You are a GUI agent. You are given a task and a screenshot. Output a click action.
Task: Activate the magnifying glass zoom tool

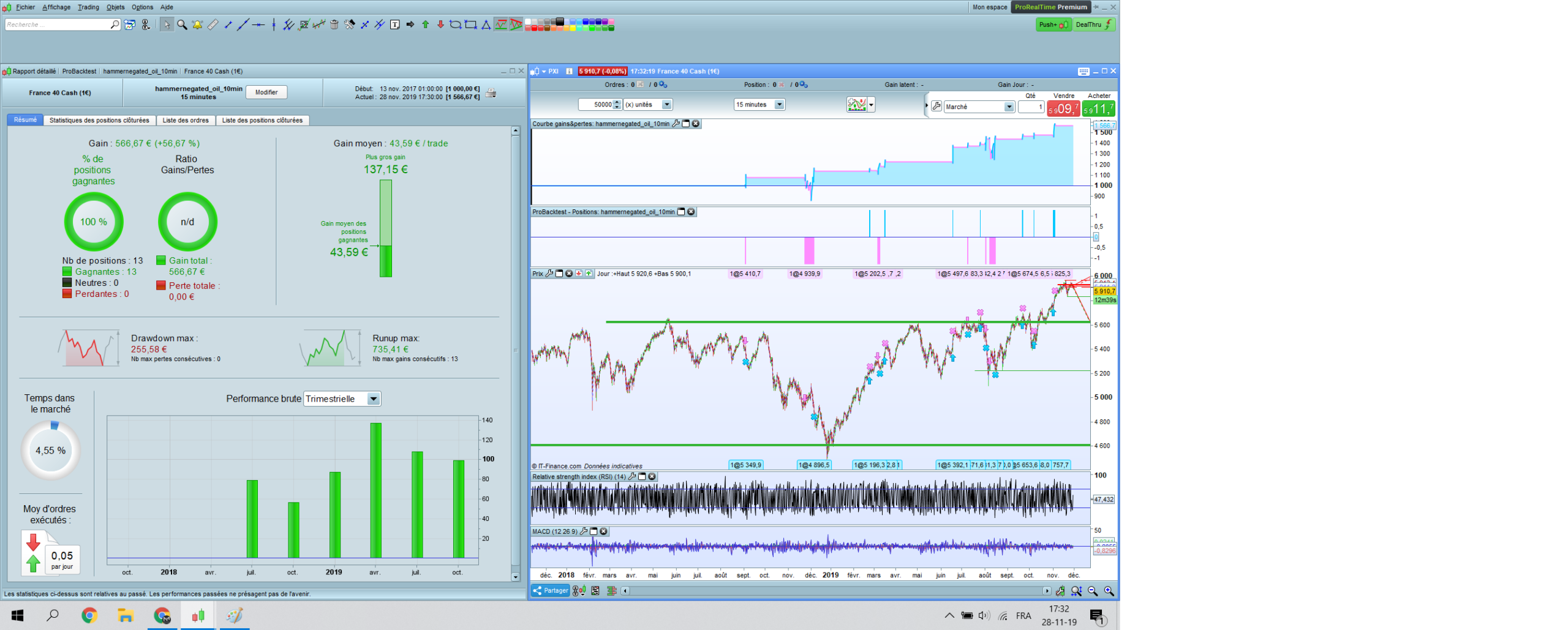point(182,25)
